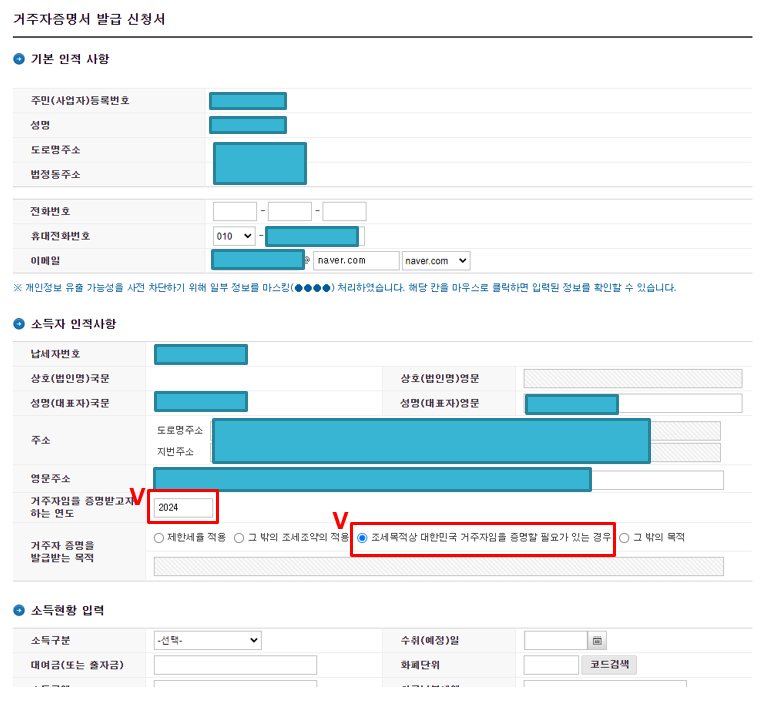This screenshot has height=716, width=776.
Task: Click the email ID input field
Action: pos(258,260)
